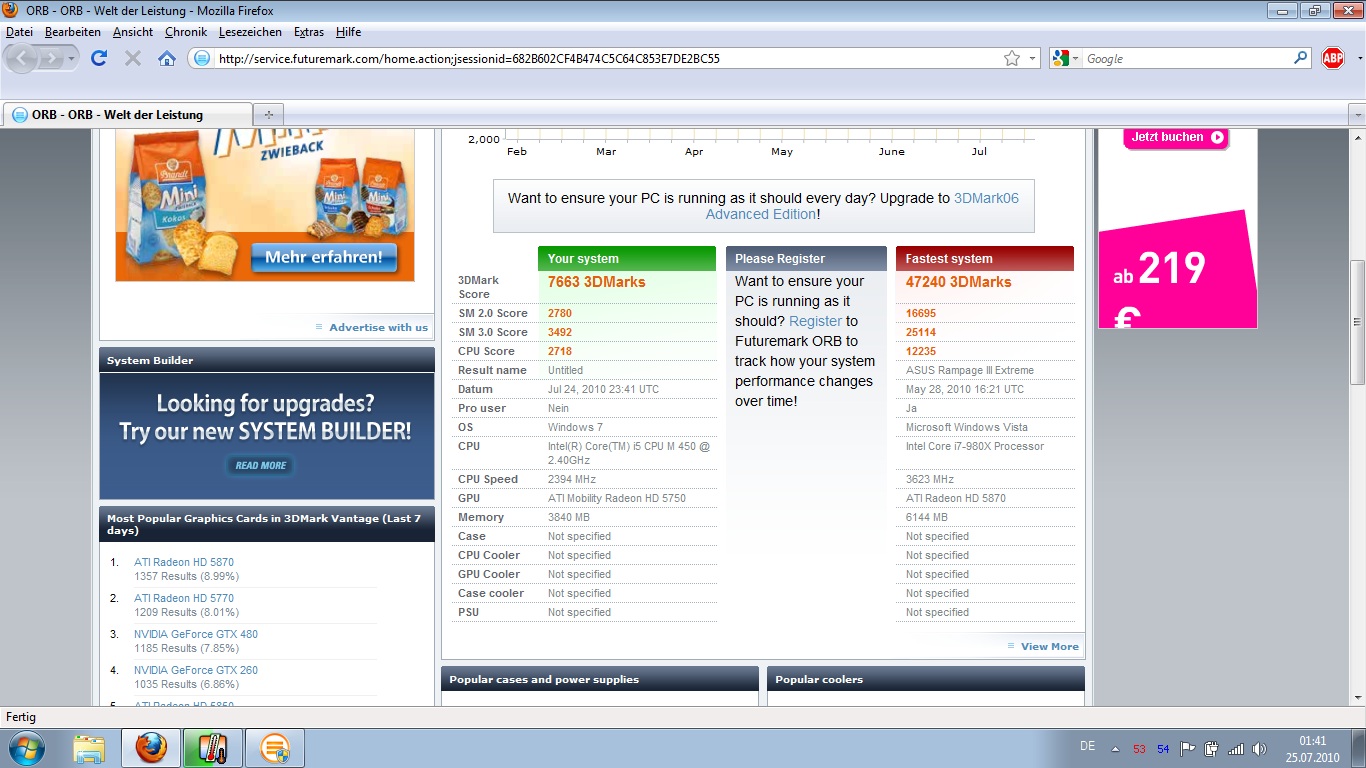Open network signal tray icon
The height and width of the screenshot is (768, 1366).
1235,748
